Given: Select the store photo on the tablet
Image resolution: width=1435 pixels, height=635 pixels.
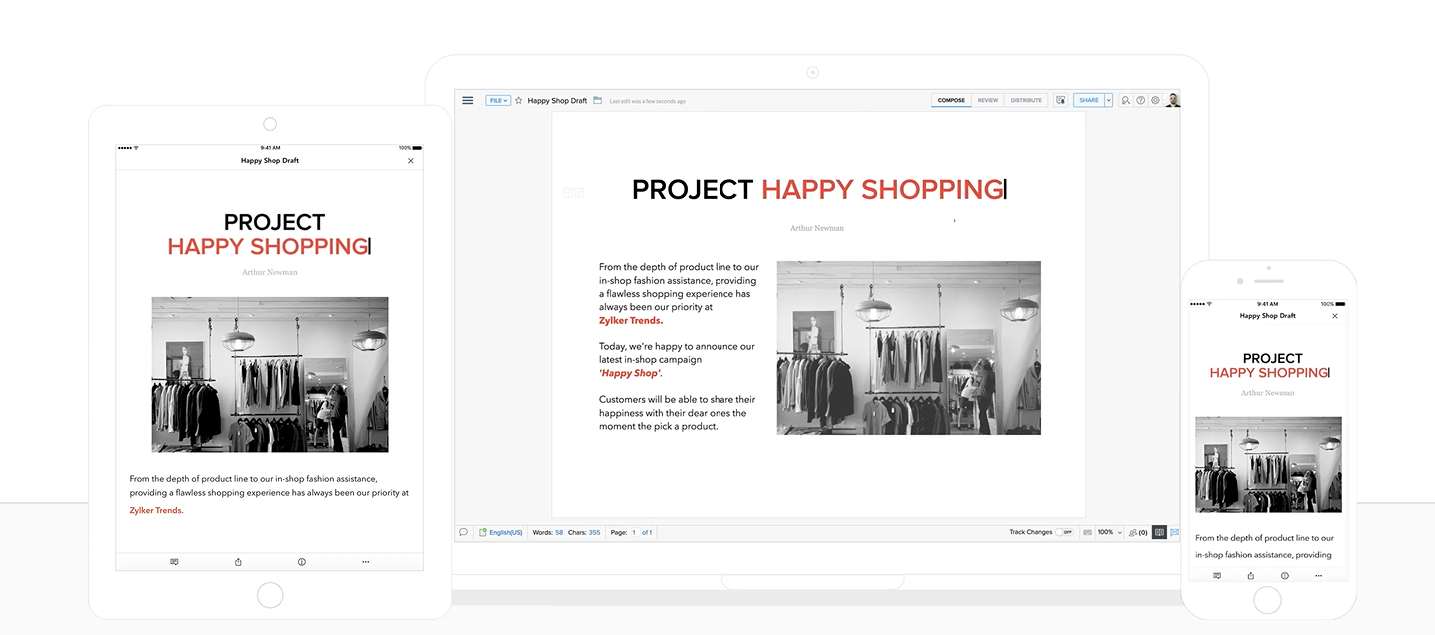Looking at the screenshot, I should [x=270, y=374].
